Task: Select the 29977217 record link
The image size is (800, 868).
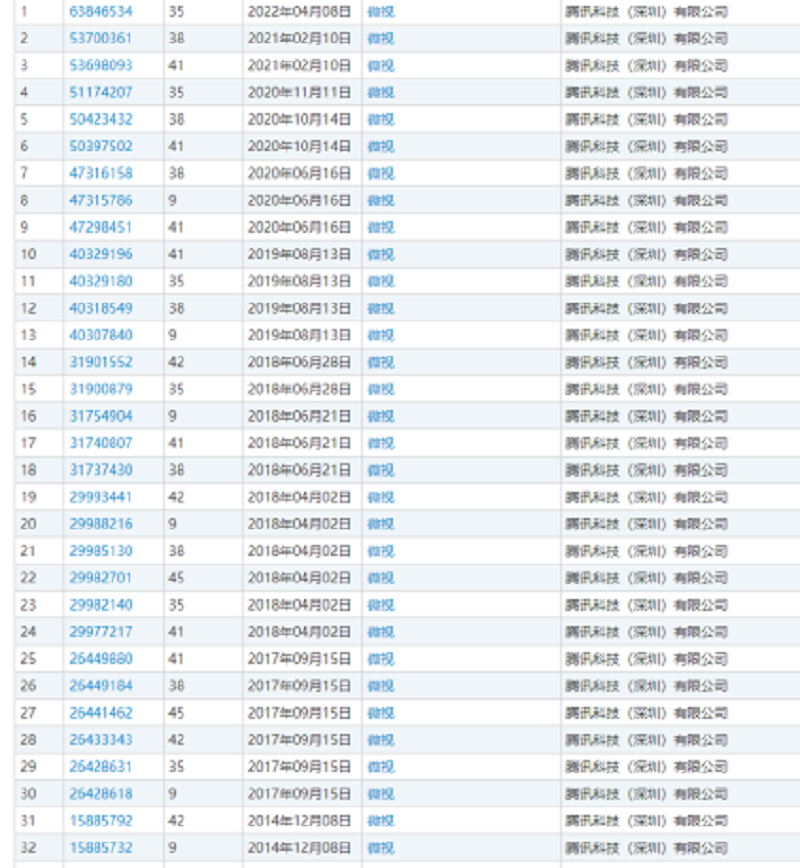Action: coord(100,632)
